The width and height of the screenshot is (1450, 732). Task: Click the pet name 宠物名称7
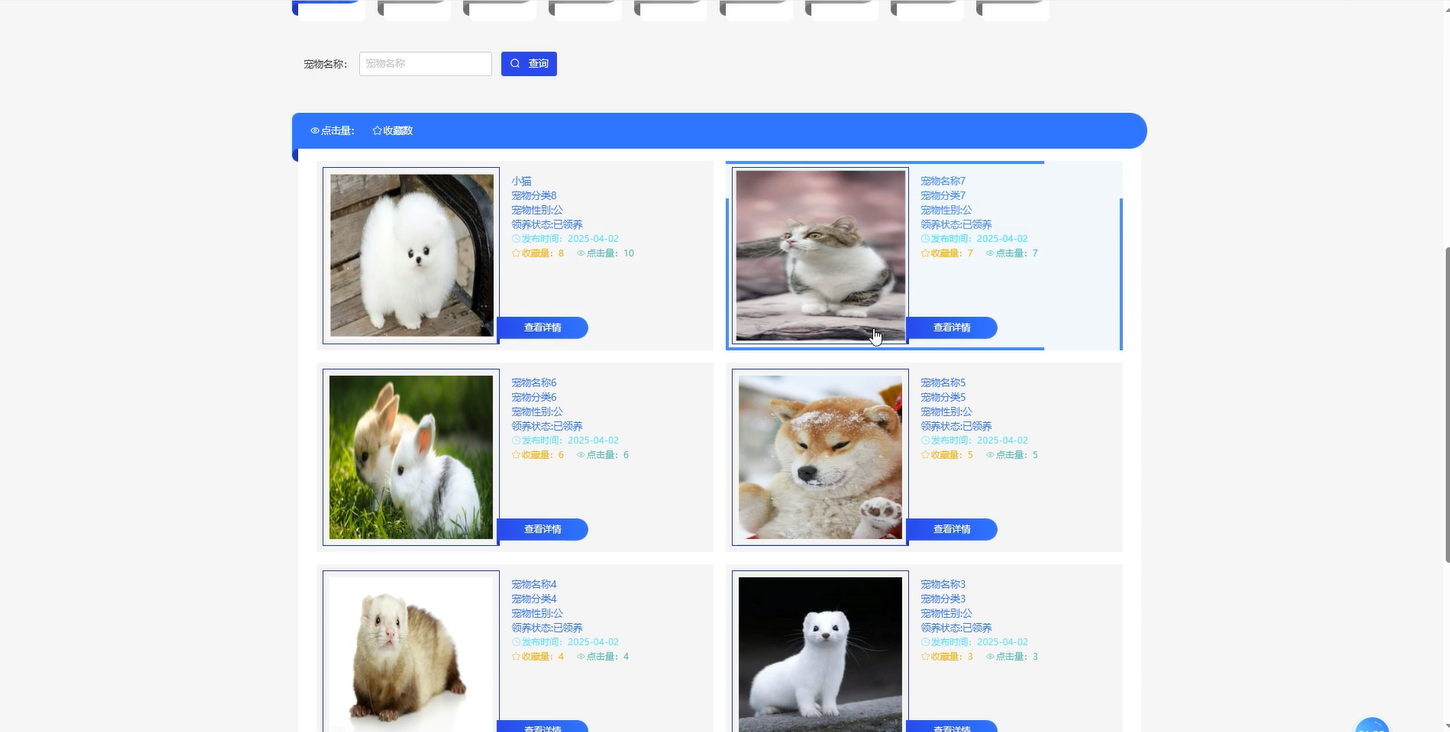click(x=943, y=181)
